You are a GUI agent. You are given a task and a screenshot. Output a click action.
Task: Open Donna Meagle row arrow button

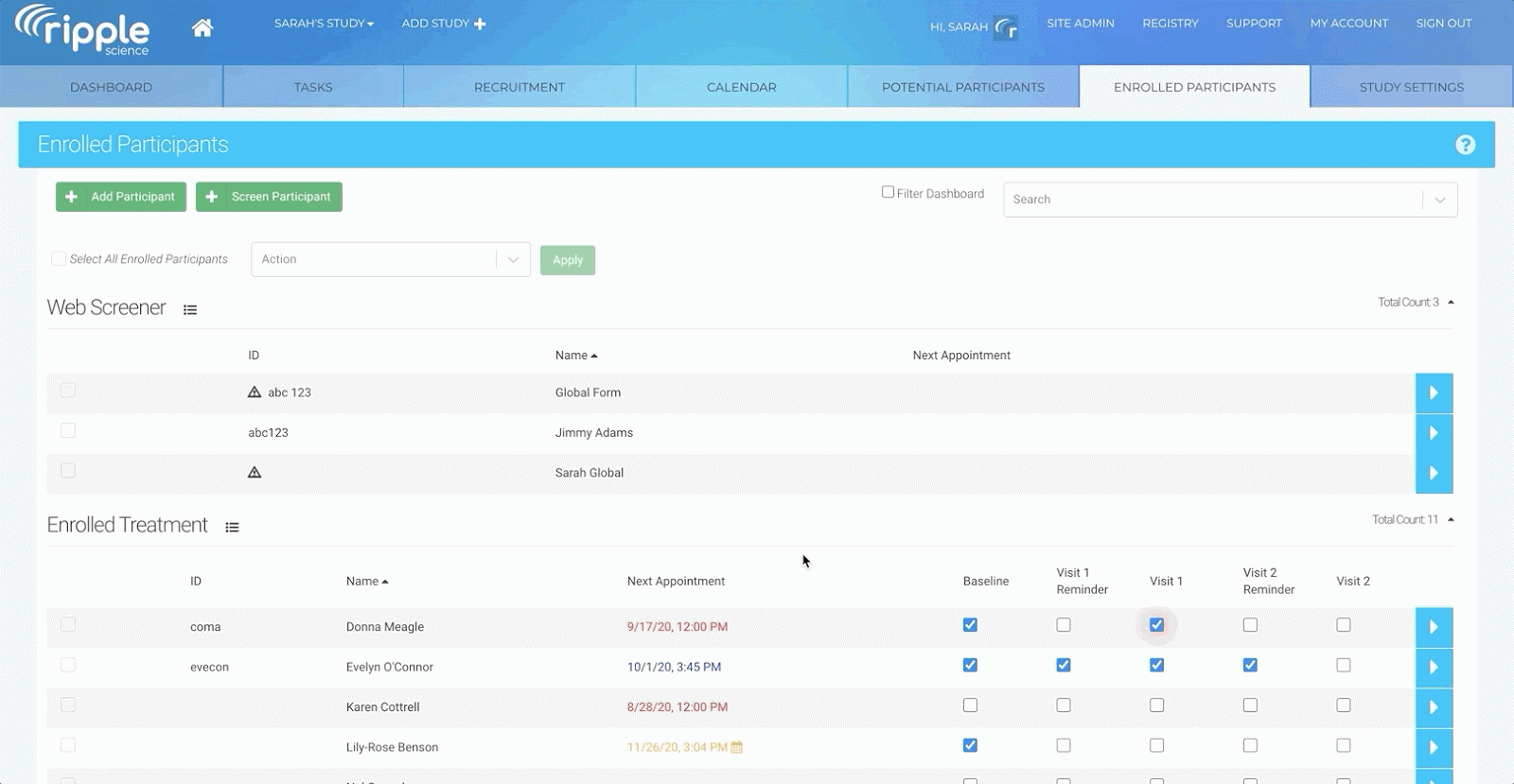[x=1434, y=627]
